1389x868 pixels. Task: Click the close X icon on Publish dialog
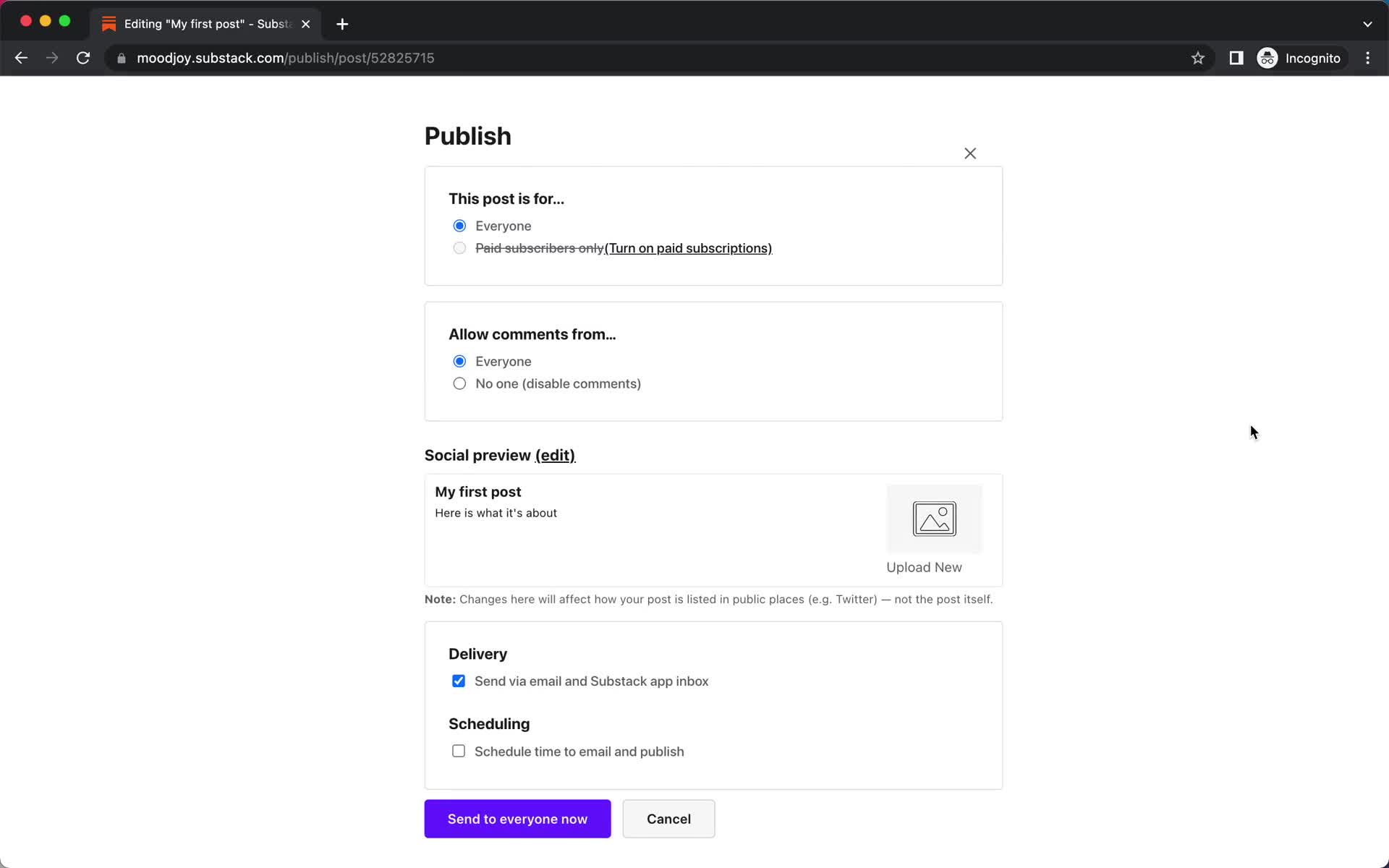pos(969,153)
